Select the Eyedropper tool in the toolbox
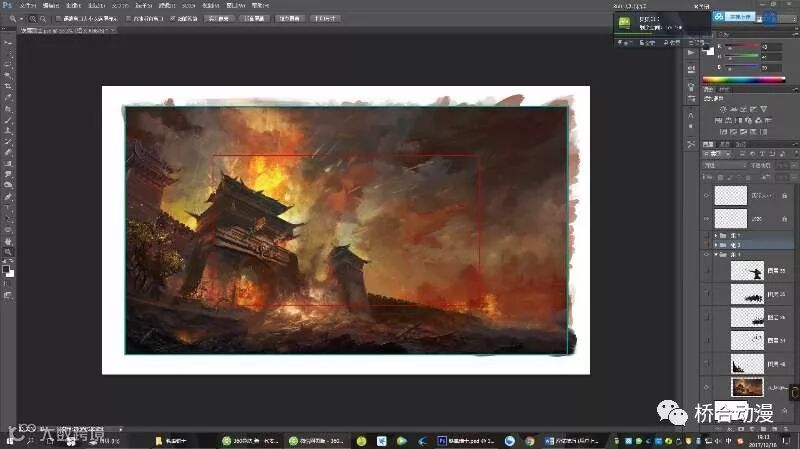The height and width of the screenshot is (449, 800). (8, 97)
